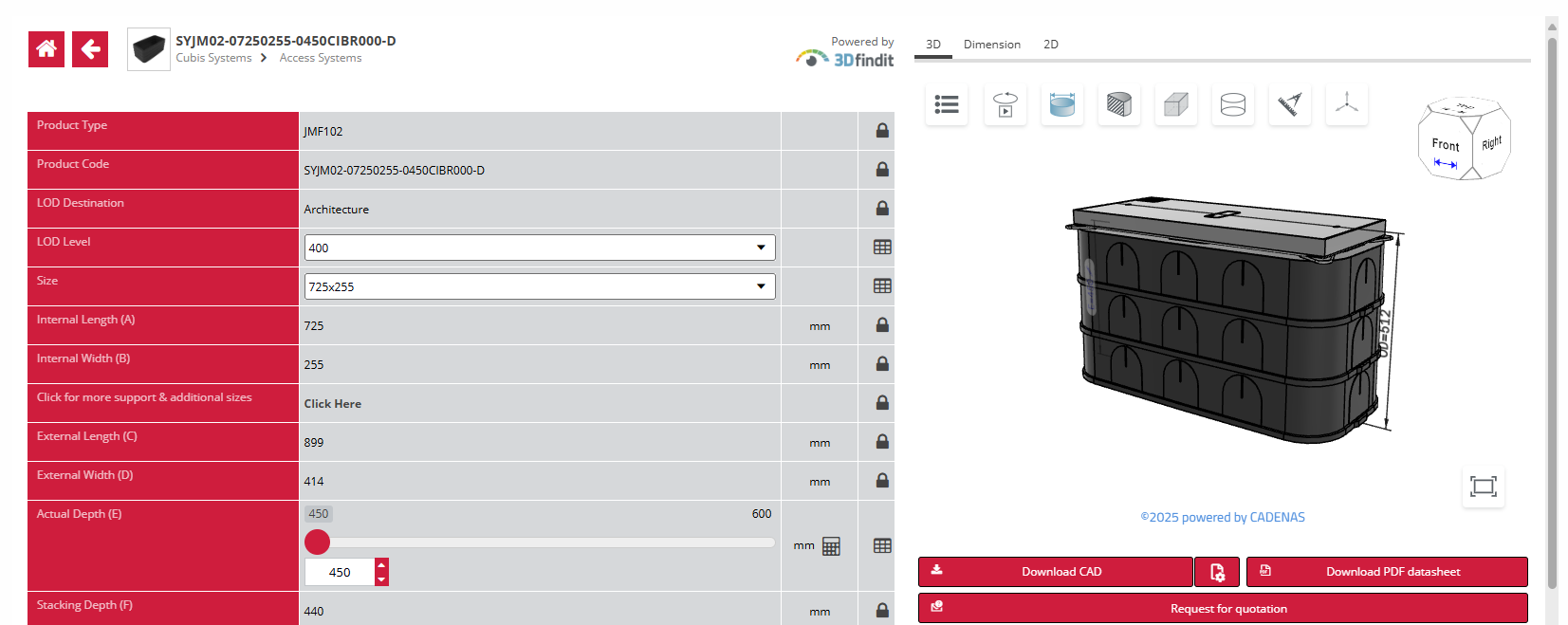Toggle the blue dimension display icon
The width and height of the screenshot is (1568, 625).
1062,104
